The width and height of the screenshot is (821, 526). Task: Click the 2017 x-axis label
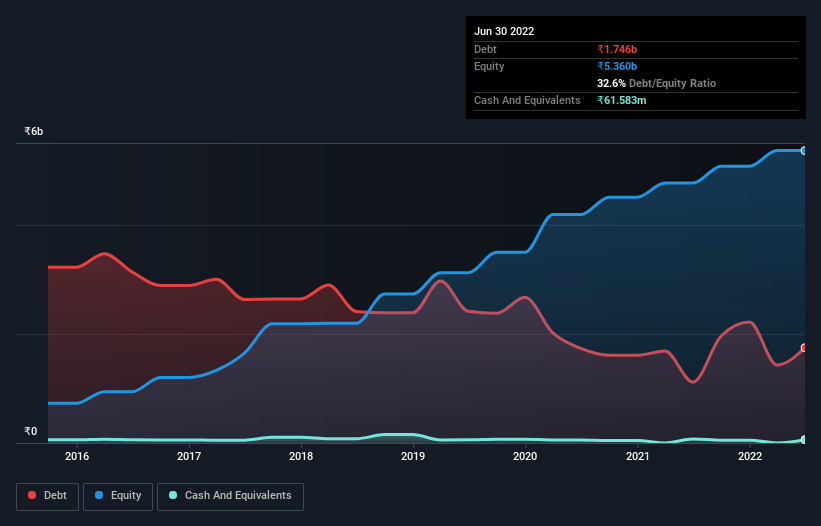click(x=189, y=456)
